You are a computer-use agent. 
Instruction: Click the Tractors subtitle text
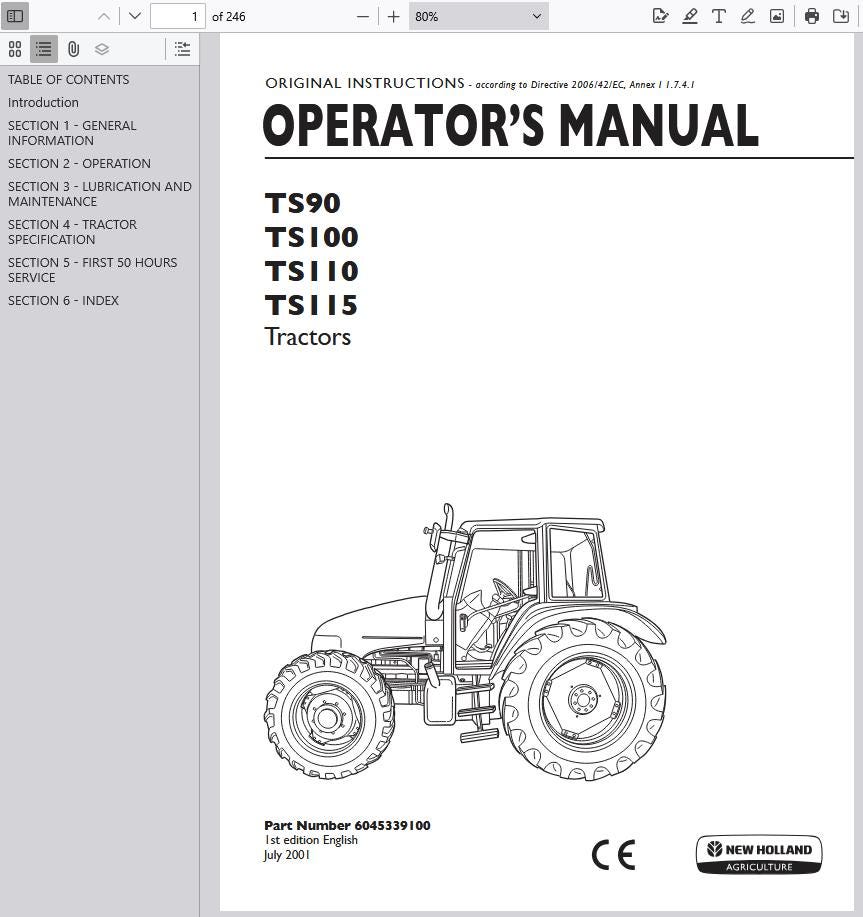click(308, 337)
